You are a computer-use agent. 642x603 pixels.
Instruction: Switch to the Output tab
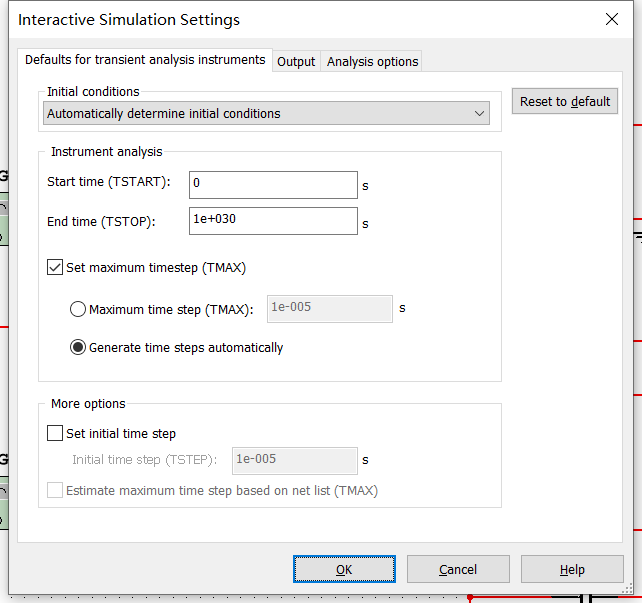pos(296,61)
